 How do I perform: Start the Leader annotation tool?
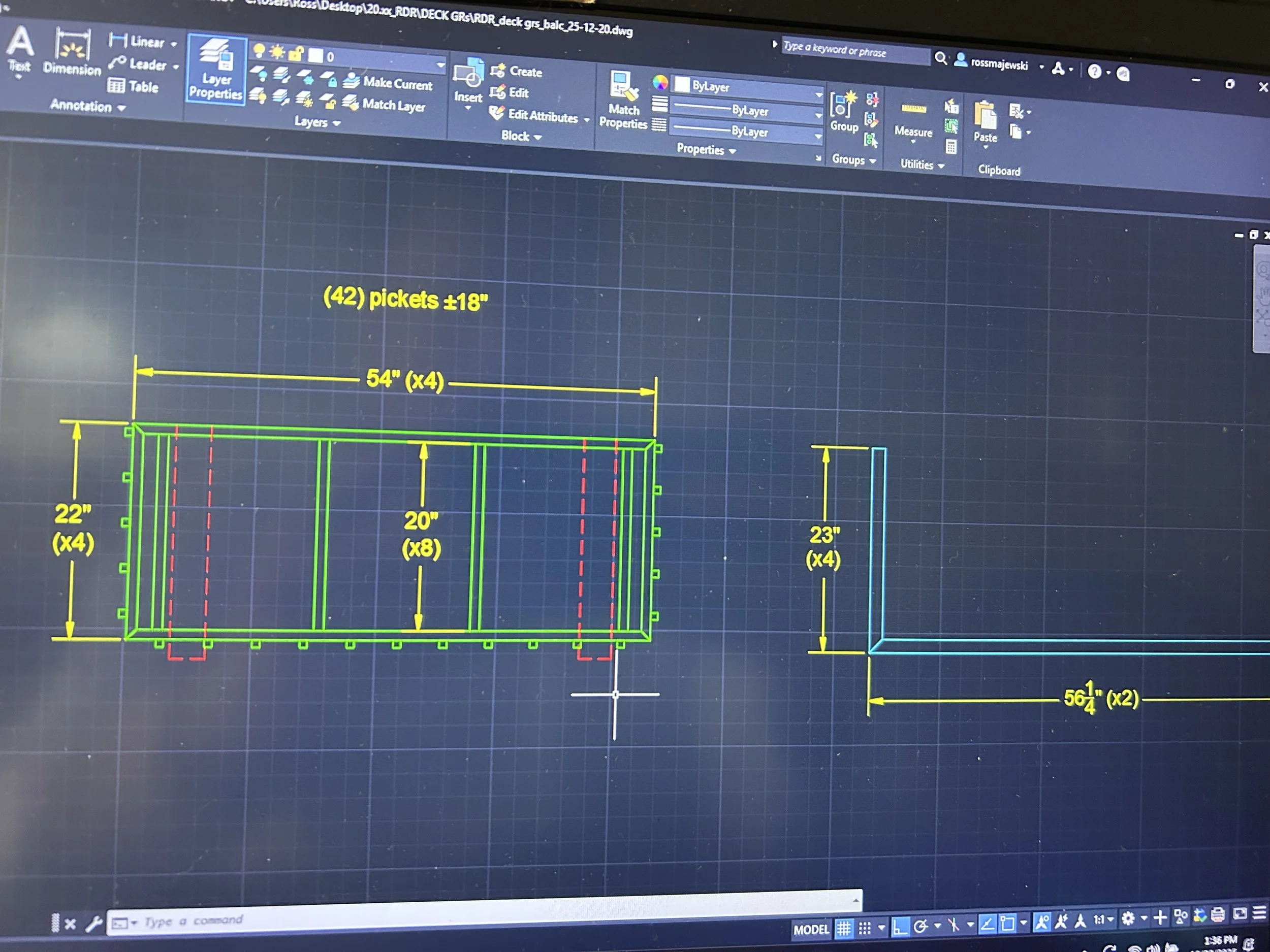pyautogui.click(x=138, y=63)
